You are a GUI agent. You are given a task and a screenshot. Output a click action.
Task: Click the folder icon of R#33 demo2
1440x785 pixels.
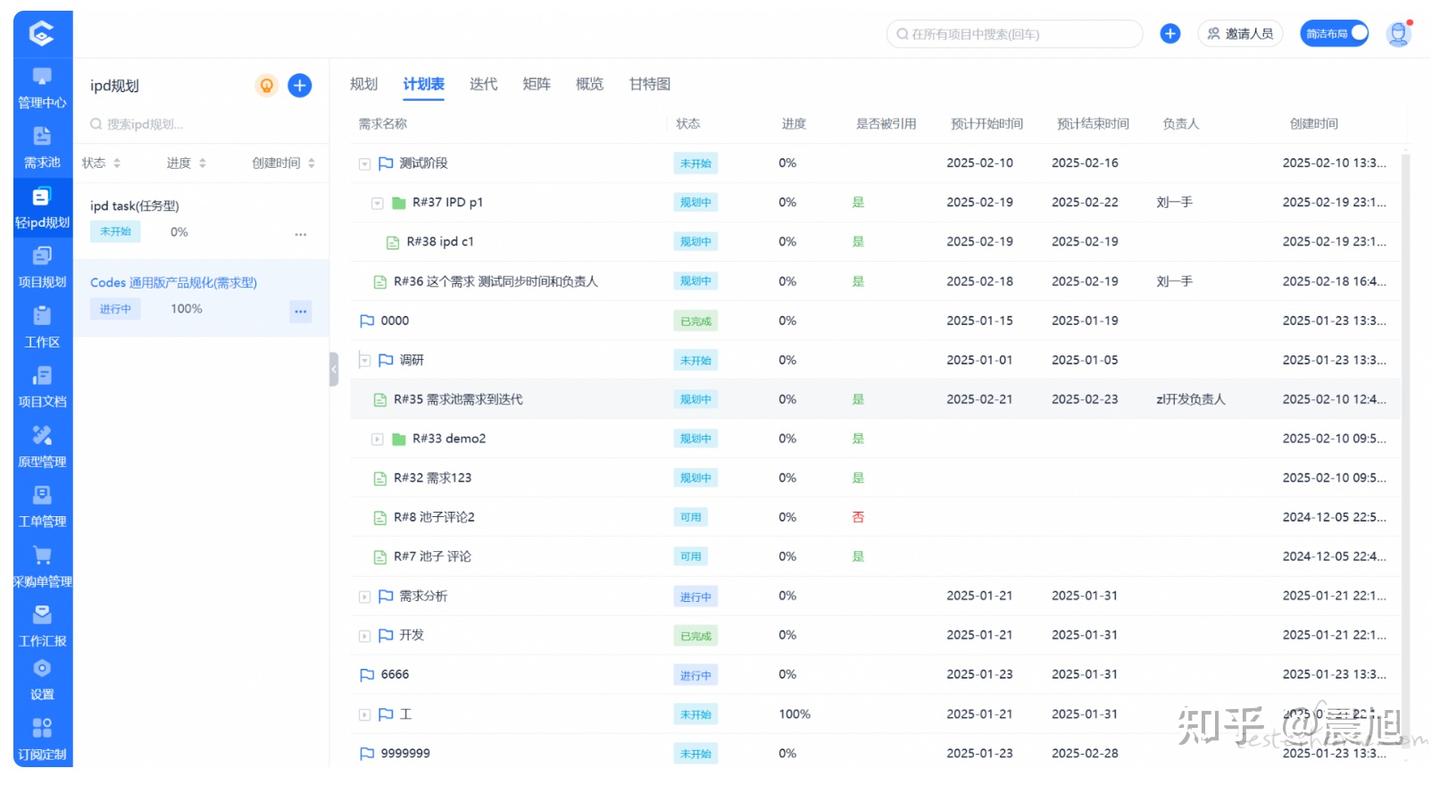pyautogui.click(x=399, y=439)
